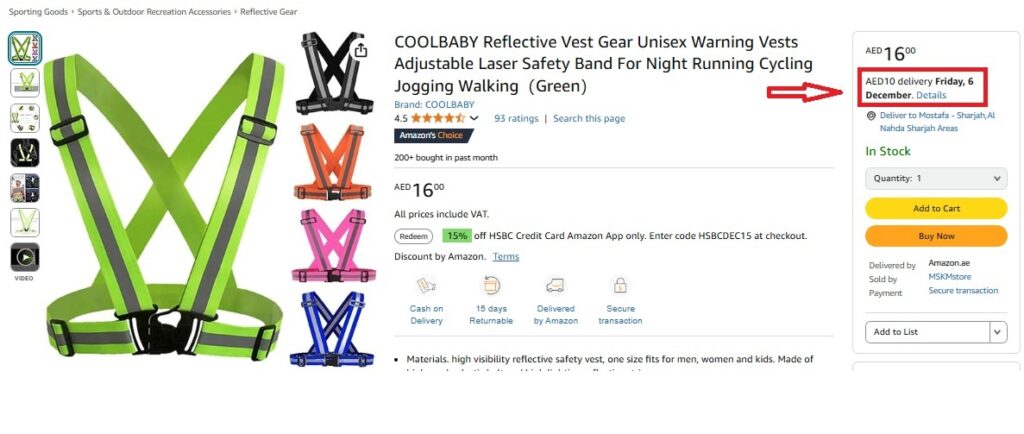Click the Cash on Delivery icon
This screenshot has height=434, width=1024.
point(426,286)
